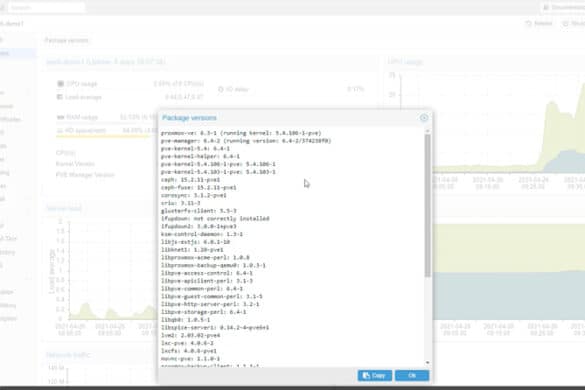
Task: Select the proxmox-ve version line
Action: click(x=241, y=133)
